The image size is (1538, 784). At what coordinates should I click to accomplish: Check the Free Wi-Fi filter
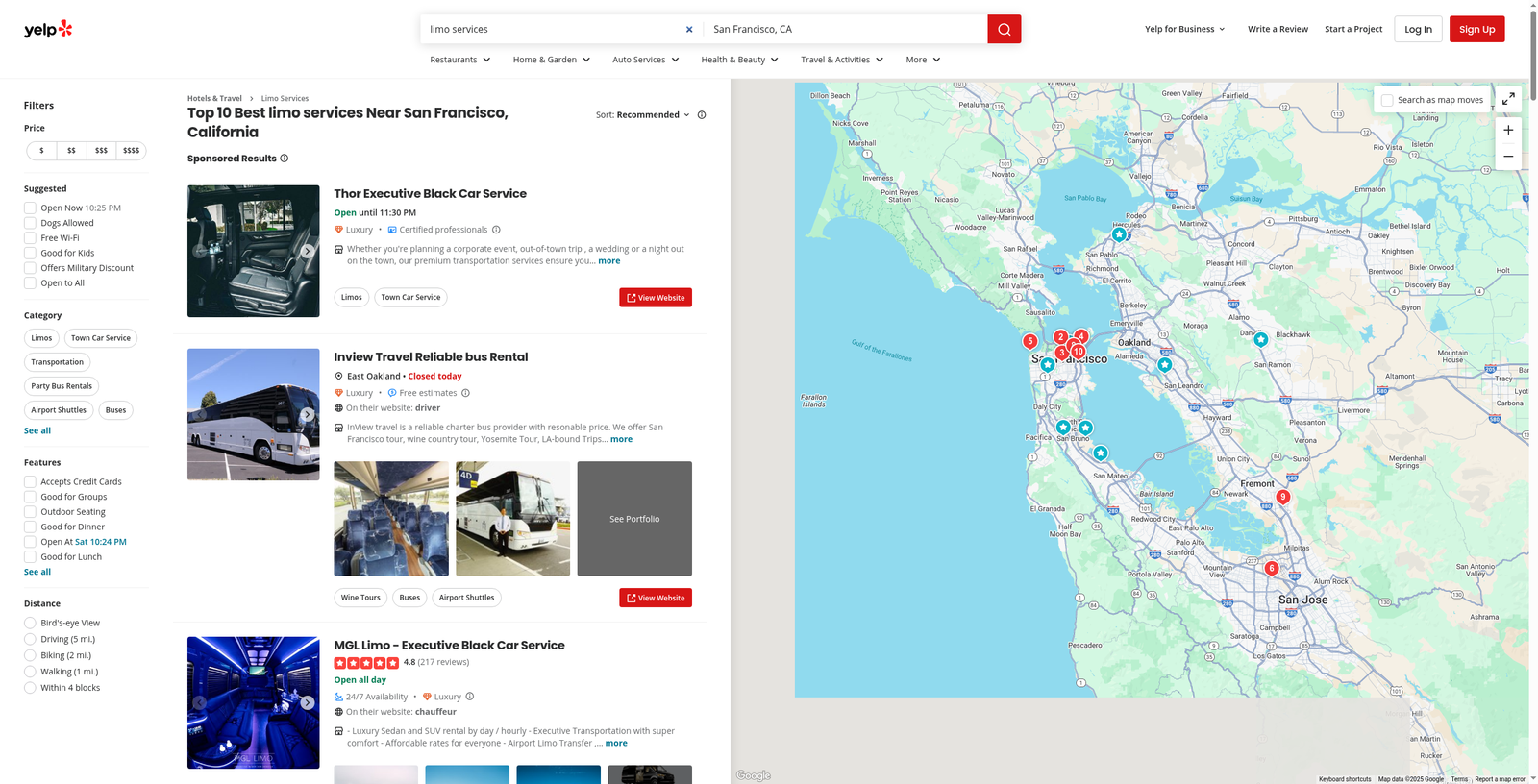point(30,238)
